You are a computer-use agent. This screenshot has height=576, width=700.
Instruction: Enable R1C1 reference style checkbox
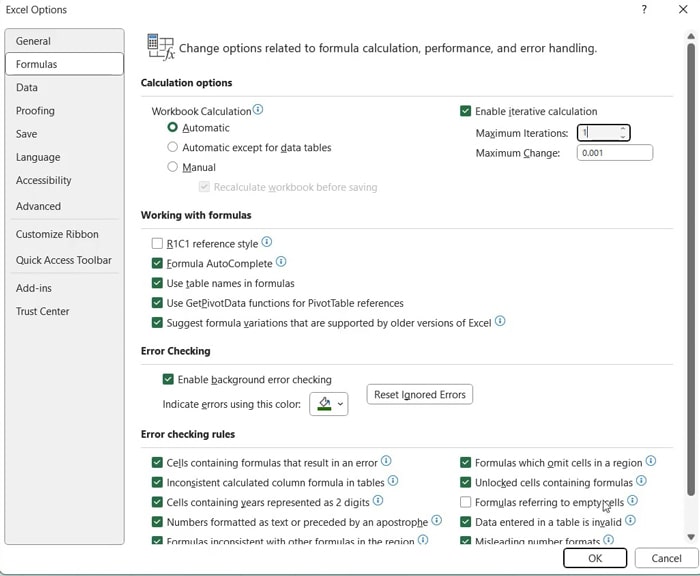(157, 244)
